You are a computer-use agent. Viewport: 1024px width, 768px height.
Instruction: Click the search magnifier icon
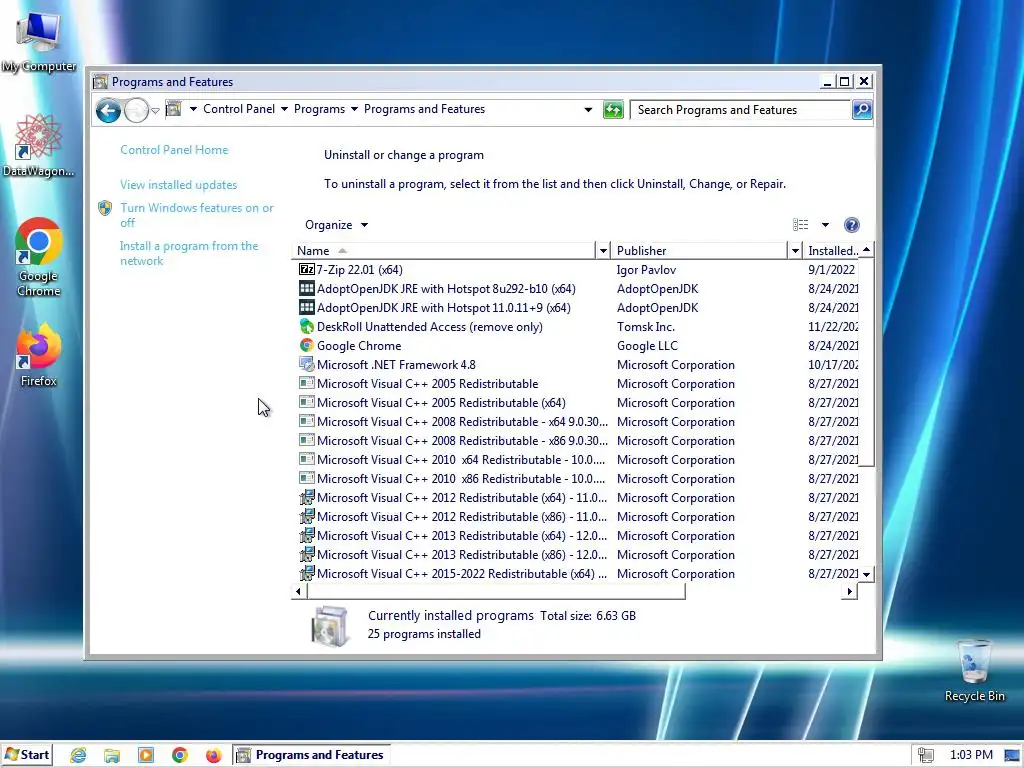(861, 110)
